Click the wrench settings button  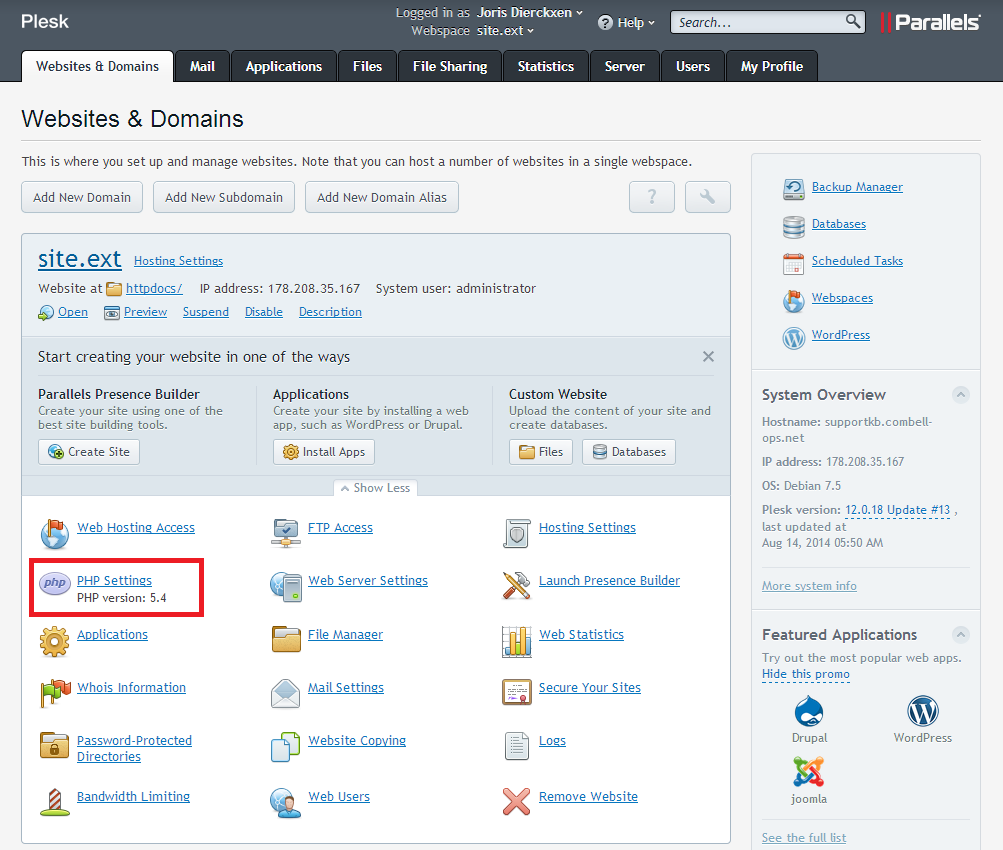[707, 197]
